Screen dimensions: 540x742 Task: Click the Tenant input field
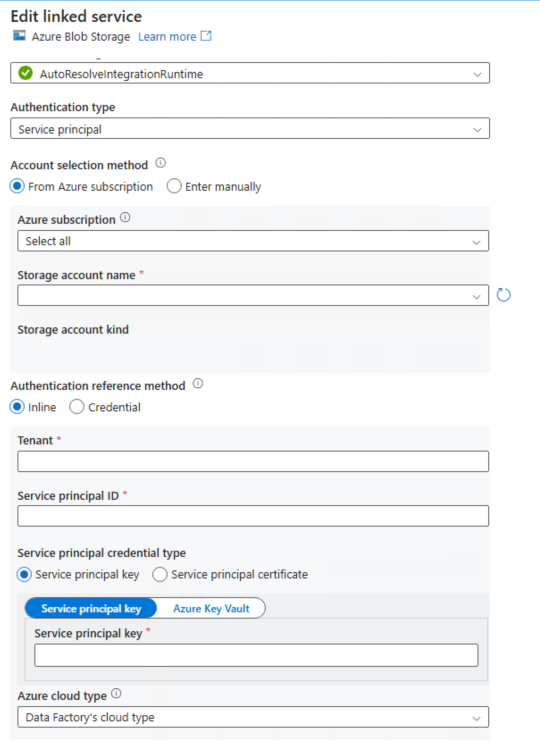tap(253, 461)
